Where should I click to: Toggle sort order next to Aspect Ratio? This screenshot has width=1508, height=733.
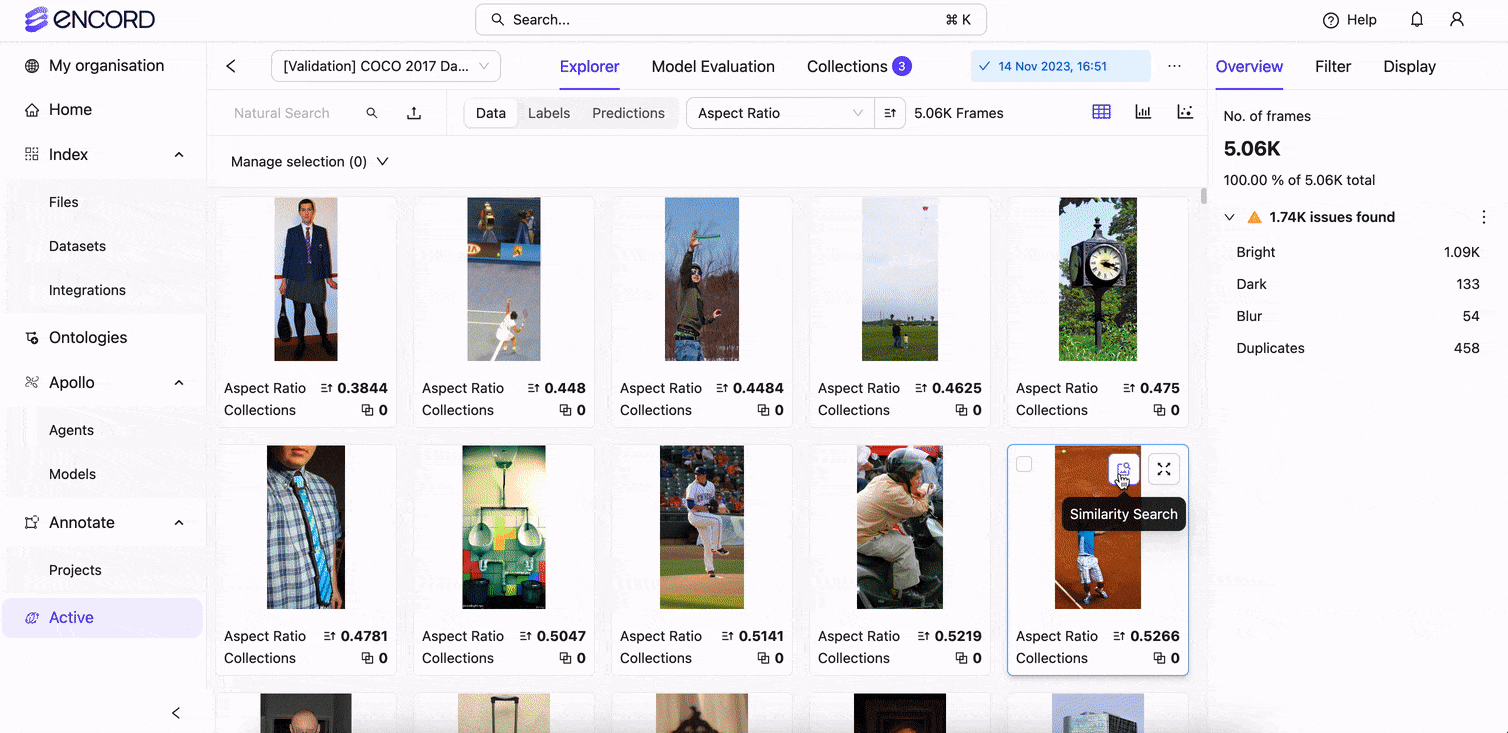click(x=890, y=113)
